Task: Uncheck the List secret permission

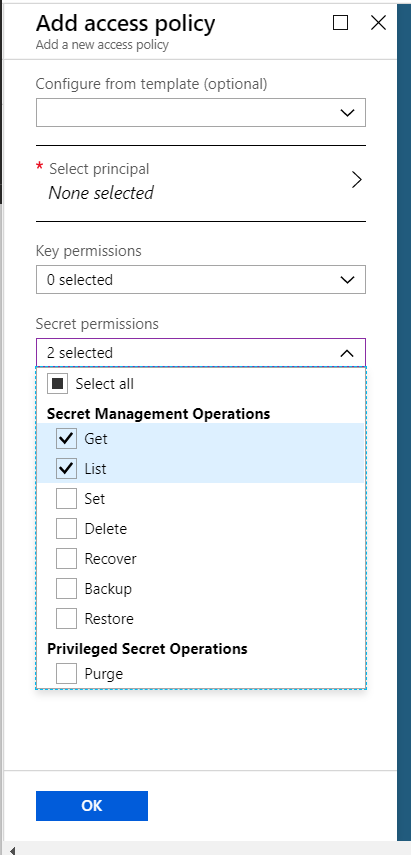Action: click(x=67, y=468)
